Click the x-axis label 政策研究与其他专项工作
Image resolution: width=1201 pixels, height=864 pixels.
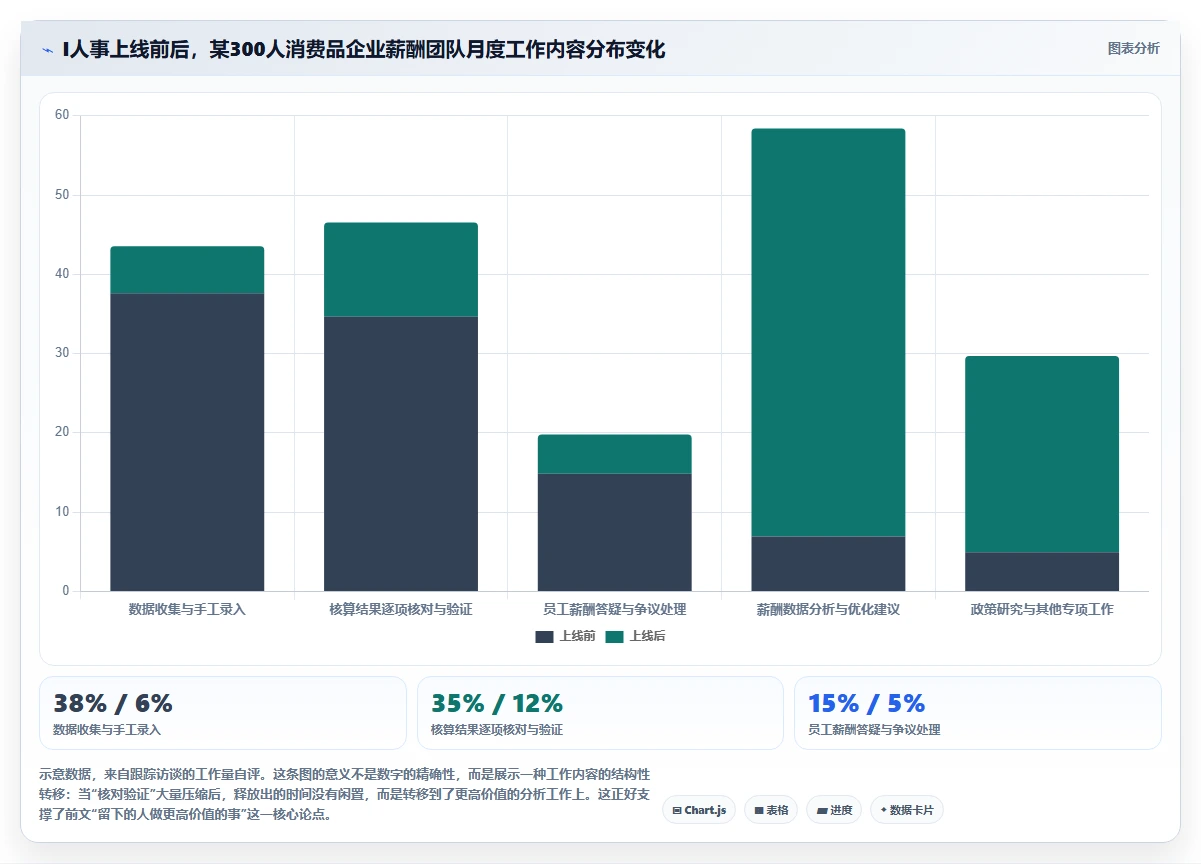tap(1042, 609)
